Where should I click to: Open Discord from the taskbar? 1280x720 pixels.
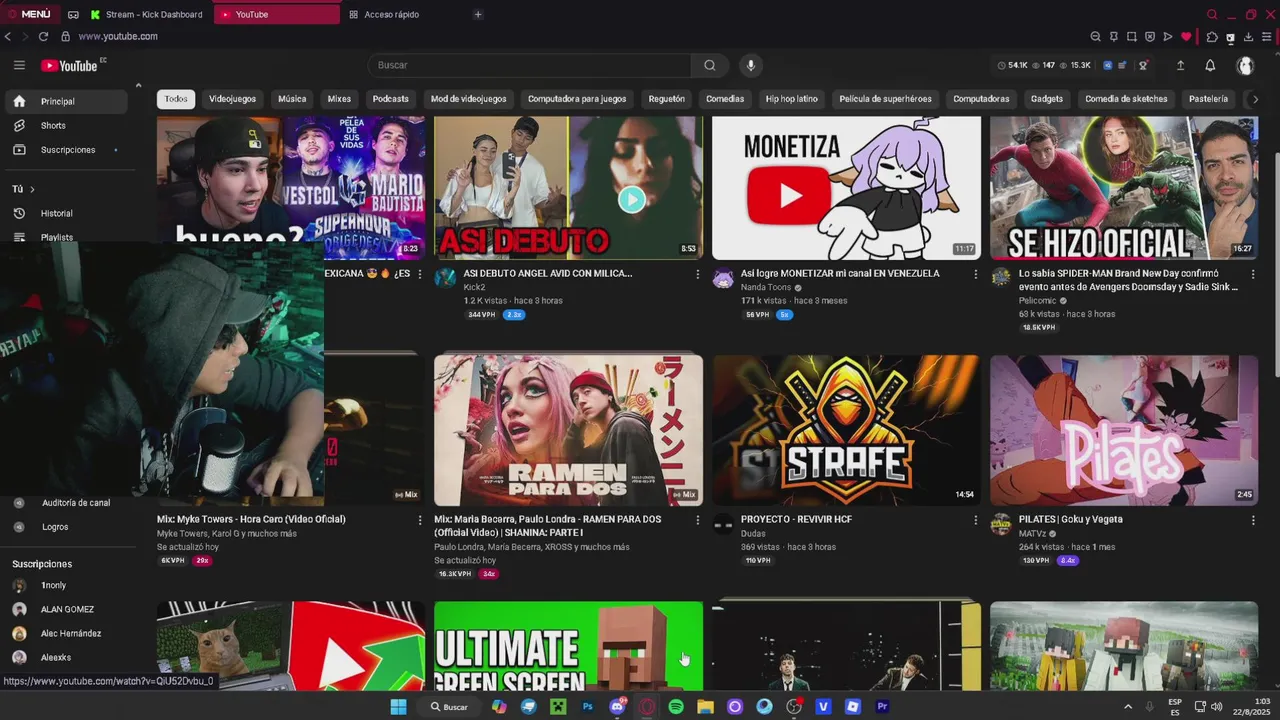coord(617,706)
